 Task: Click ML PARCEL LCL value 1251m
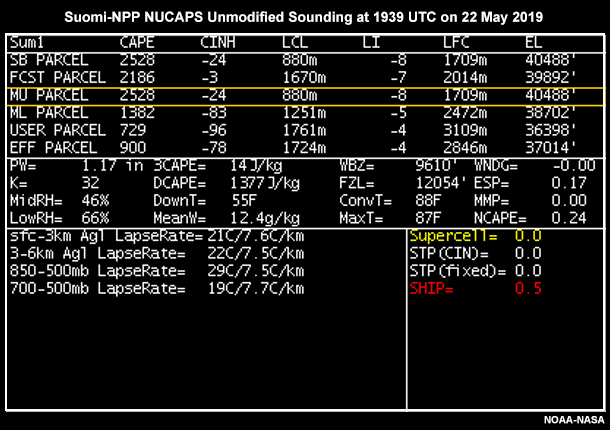[x=304, y=113]
